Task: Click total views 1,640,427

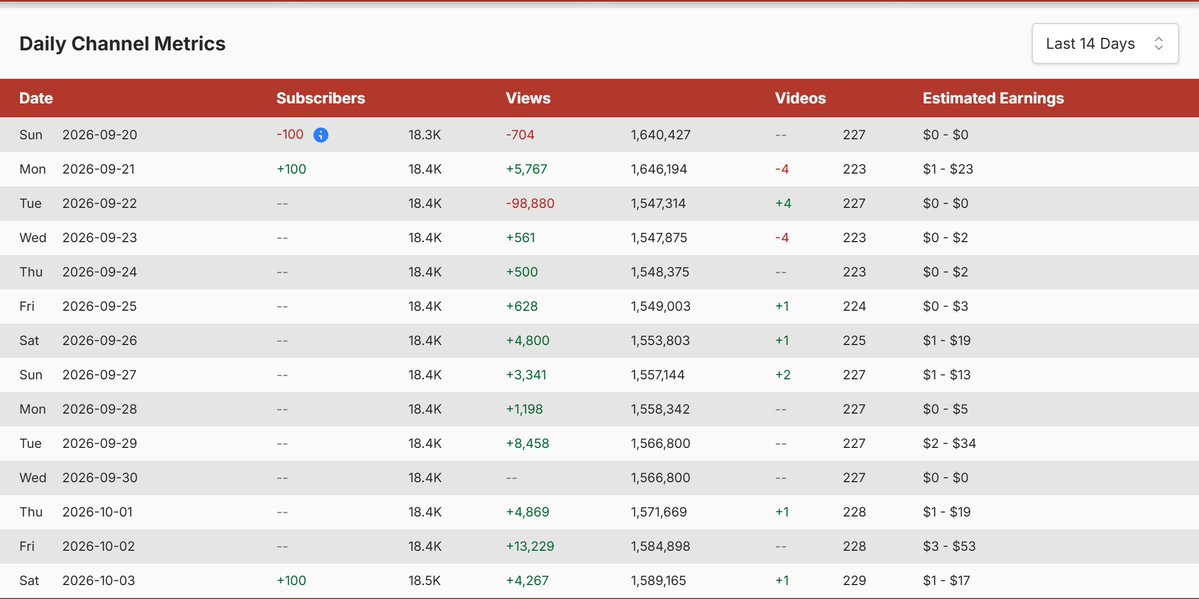Action: [661, 135]
